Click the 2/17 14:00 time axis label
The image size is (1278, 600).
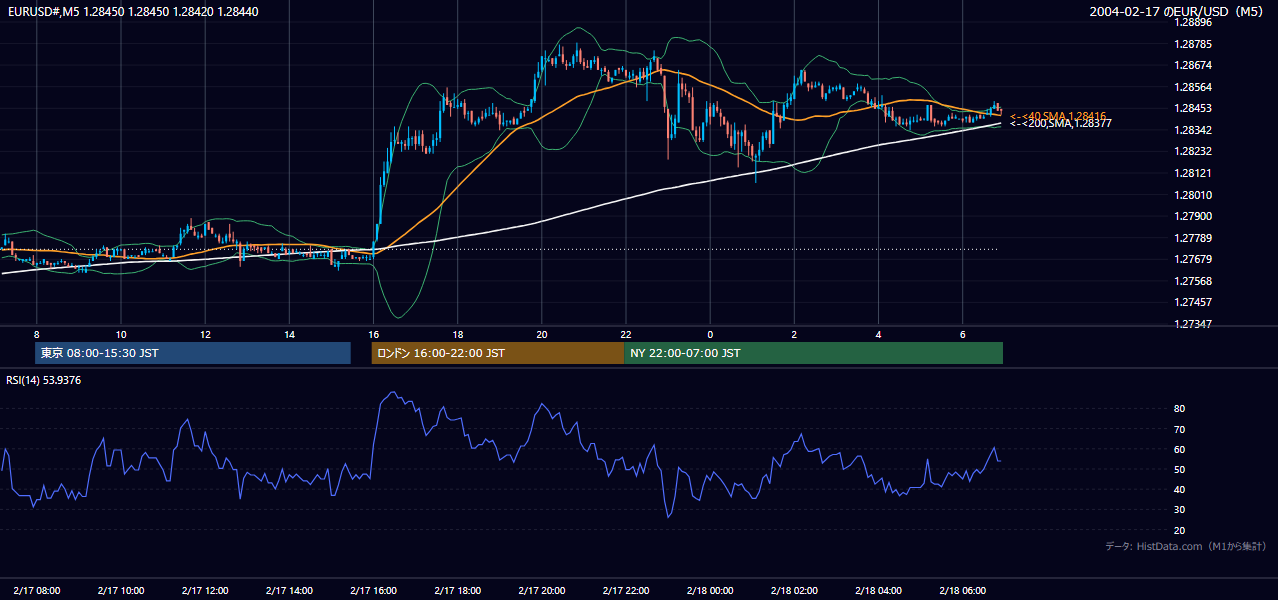pyautogui.click(x=289, y=590)
